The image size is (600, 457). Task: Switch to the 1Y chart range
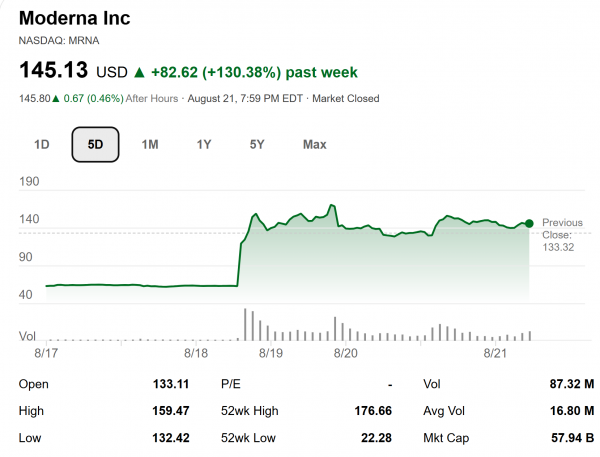click(204, 145)
